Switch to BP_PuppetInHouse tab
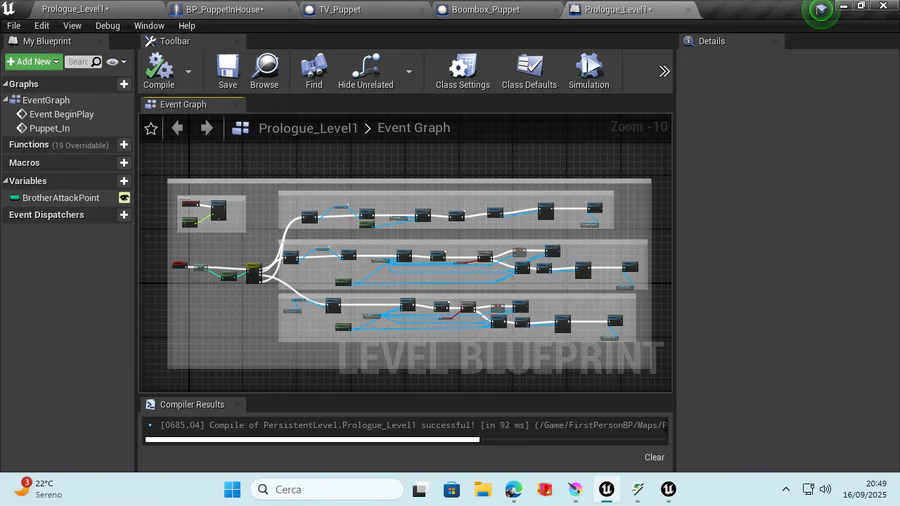Screen dimensions: 900x506 pyautogui.click(x=224, y=10)
